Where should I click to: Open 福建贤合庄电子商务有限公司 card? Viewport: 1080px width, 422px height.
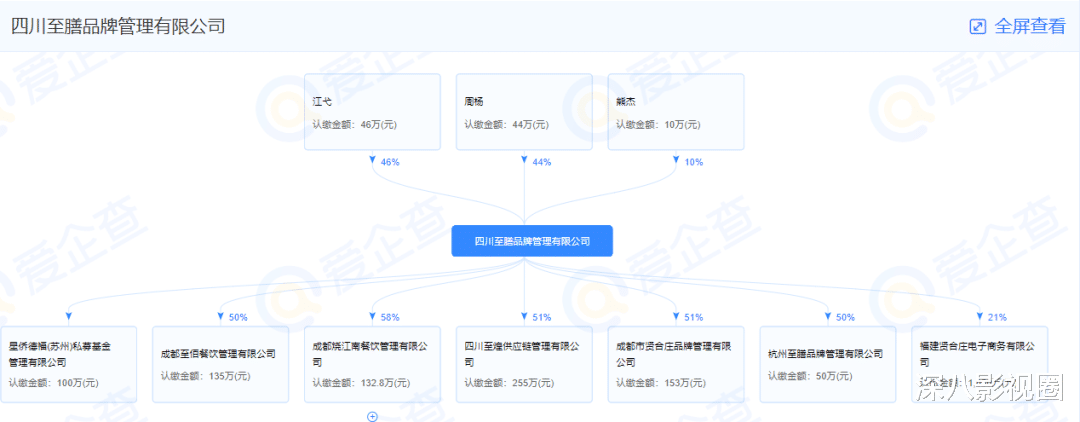pyautogui.click(x=979, y=364)
